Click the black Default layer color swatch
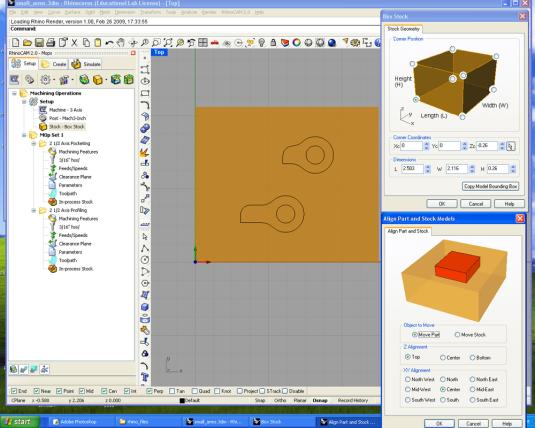 [x=182, y=400]
